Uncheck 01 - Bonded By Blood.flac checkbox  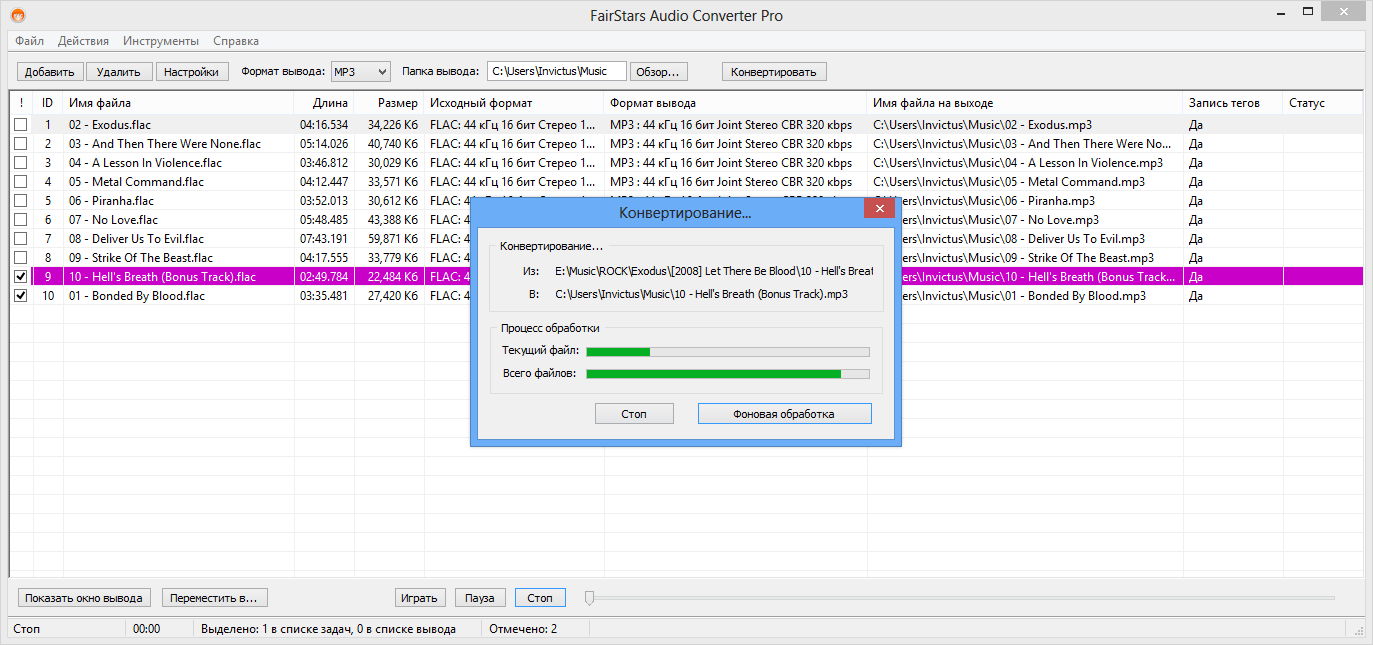tap(20, 296)
